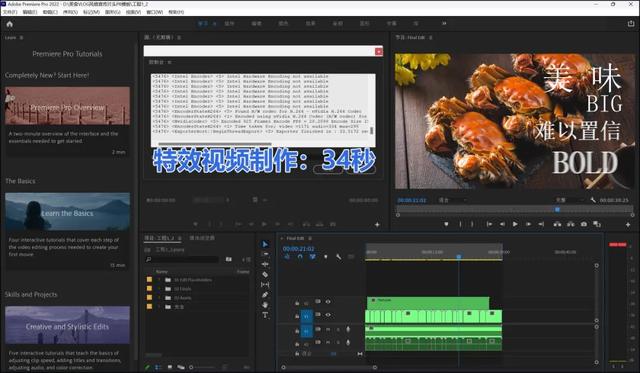This screenshot has width=640, height=373.
Task: Select the Type tool
Action: click(x=265, y=315)
